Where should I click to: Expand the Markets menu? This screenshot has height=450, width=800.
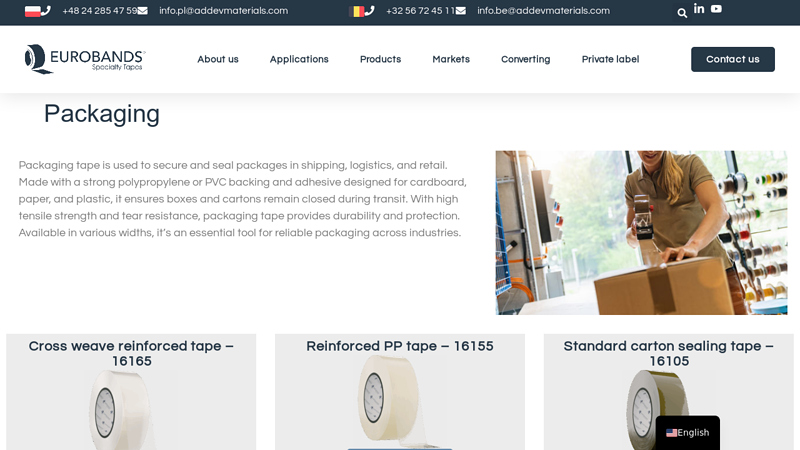point(451,59)
